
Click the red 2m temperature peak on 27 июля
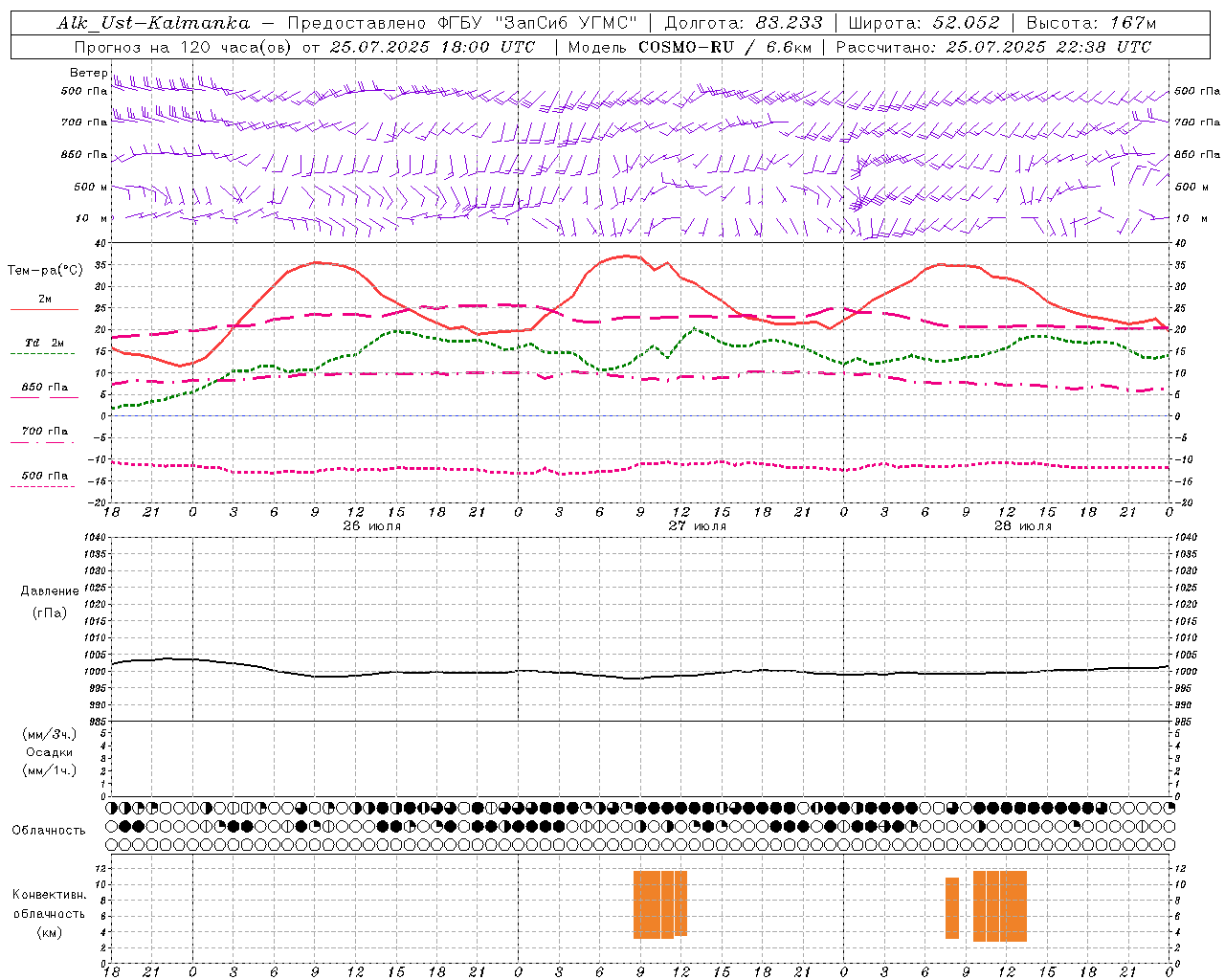(x=627, y=256)
